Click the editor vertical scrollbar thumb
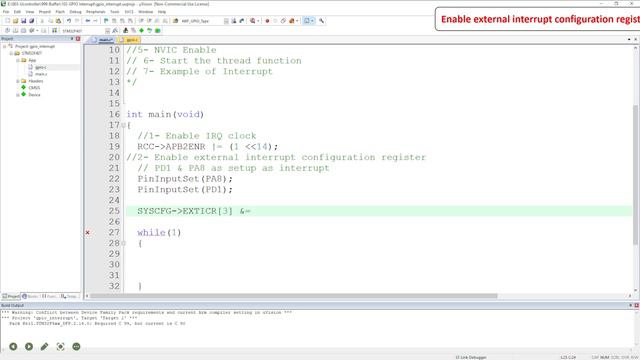The height and width of the screenshot is (360, 640). (636, 175)
